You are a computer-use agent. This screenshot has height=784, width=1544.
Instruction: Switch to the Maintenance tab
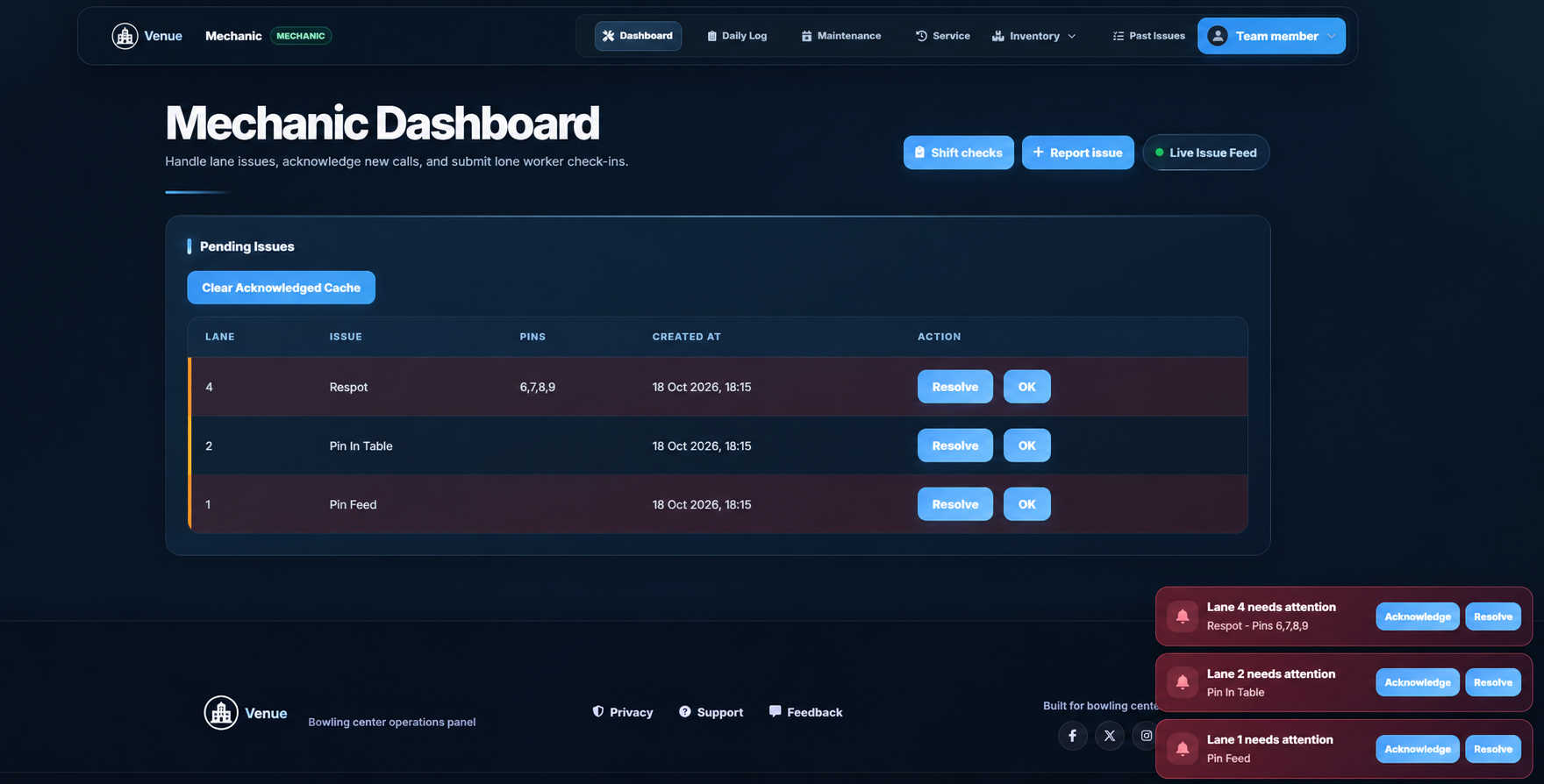click(x=840, y=36)
